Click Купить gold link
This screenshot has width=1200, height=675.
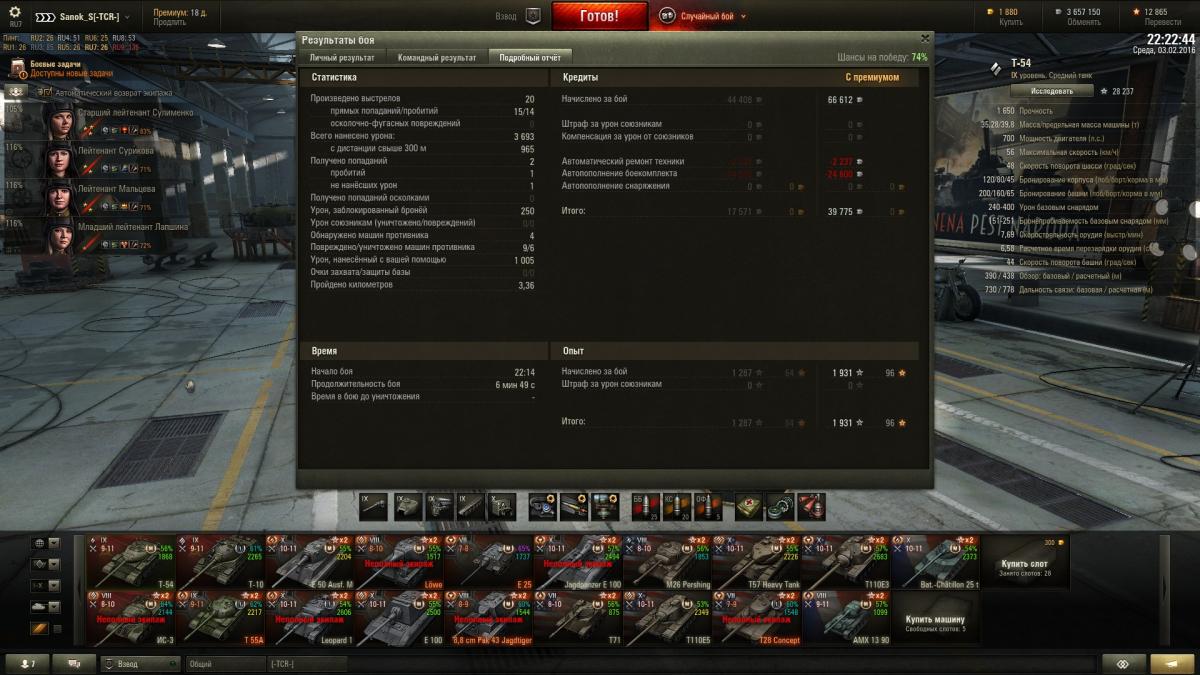click(x=1010, y=22)
